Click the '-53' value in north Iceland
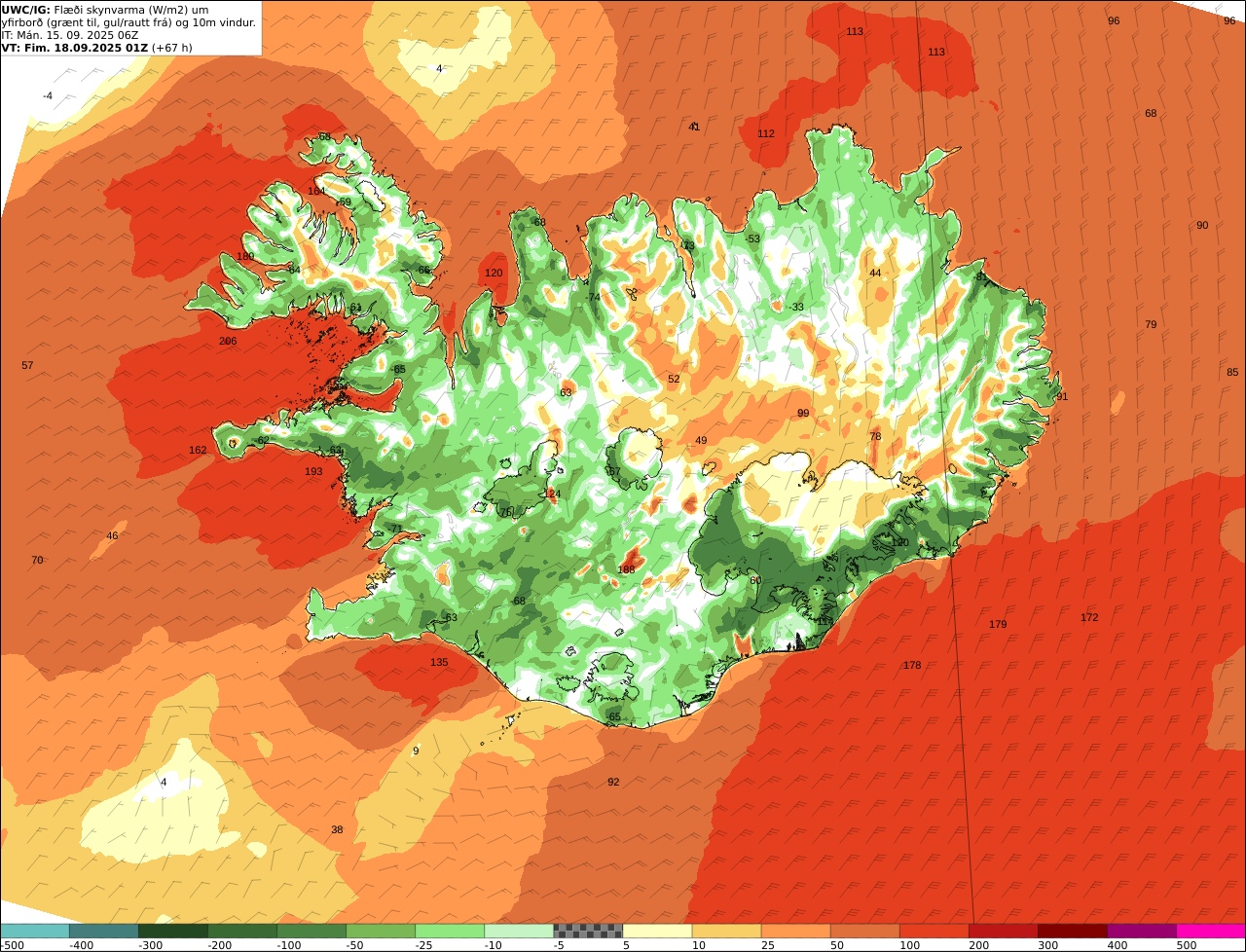 (x=751, y=239)
